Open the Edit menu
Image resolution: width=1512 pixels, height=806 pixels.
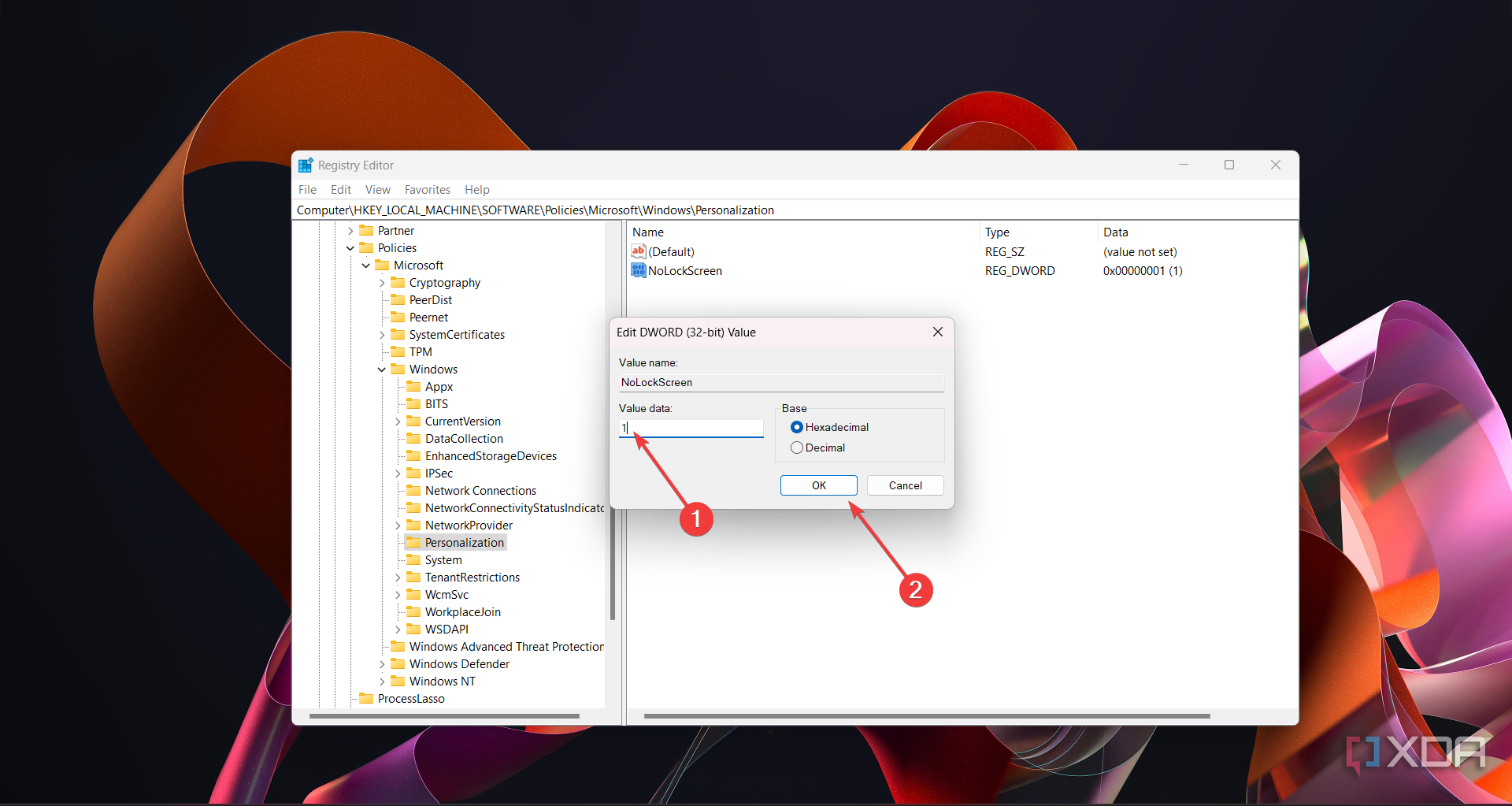[x=341, y=190]
